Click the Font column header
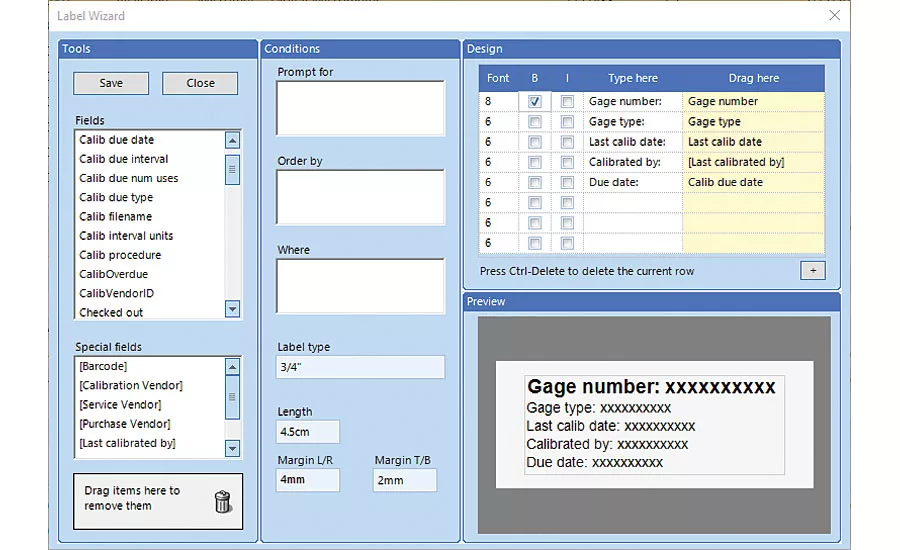900x550 pixels. pos(498,78)
